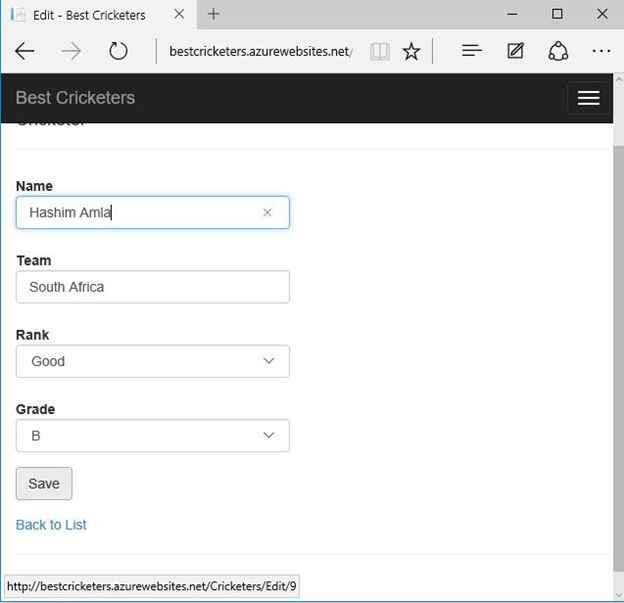This screenshot has width=624, height=603.
Task: Follow the Back to List link
Action: [51, 525]
